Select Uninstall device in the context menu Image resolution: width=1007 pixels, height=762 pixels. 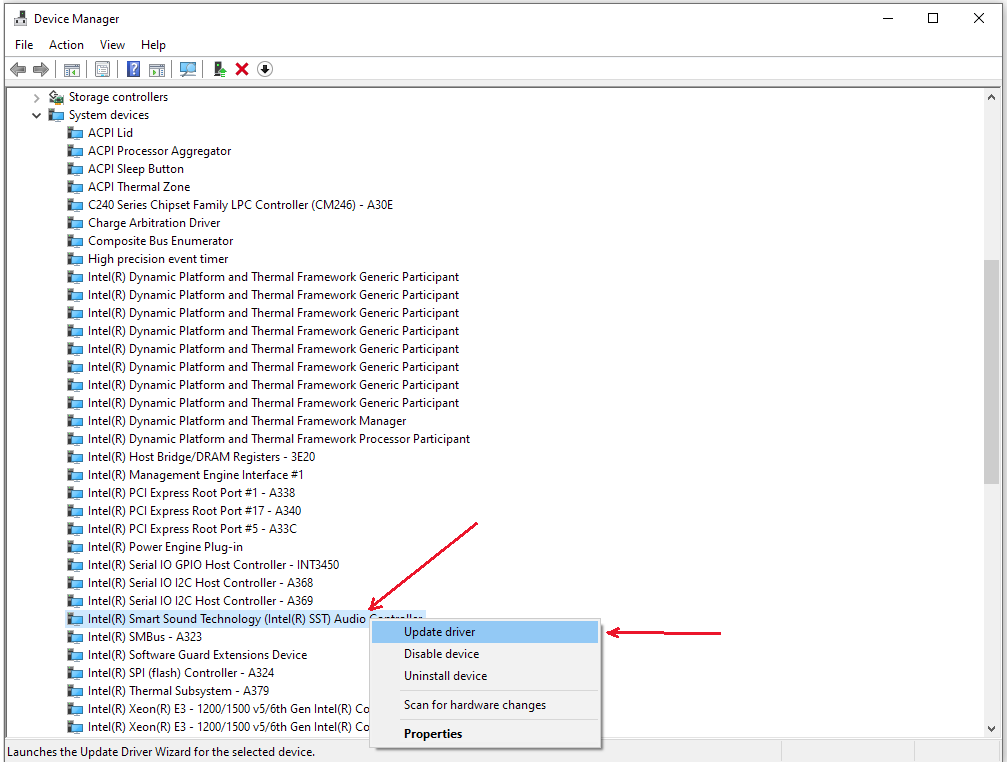(485, 676)
